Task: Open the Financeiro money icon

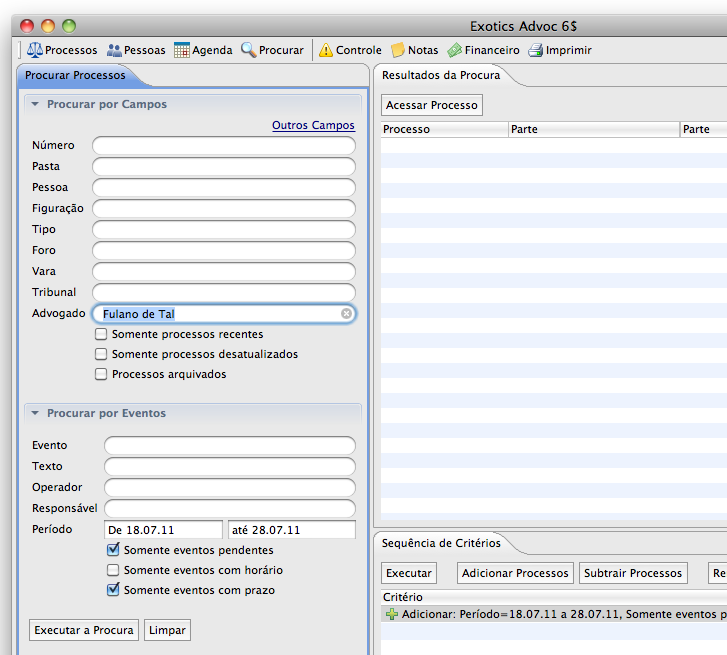Action: point(455,50)
